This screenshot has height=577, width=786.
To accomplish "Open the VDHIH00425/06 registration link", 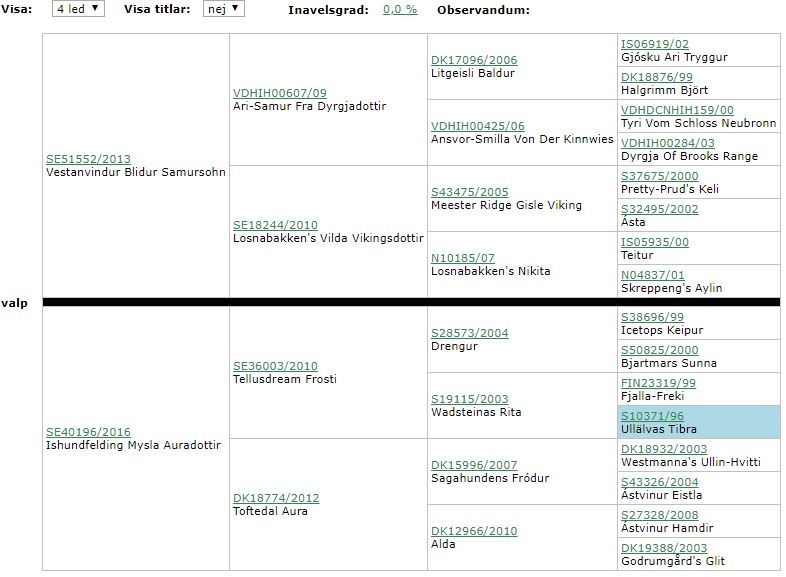I will click(477, 126).
